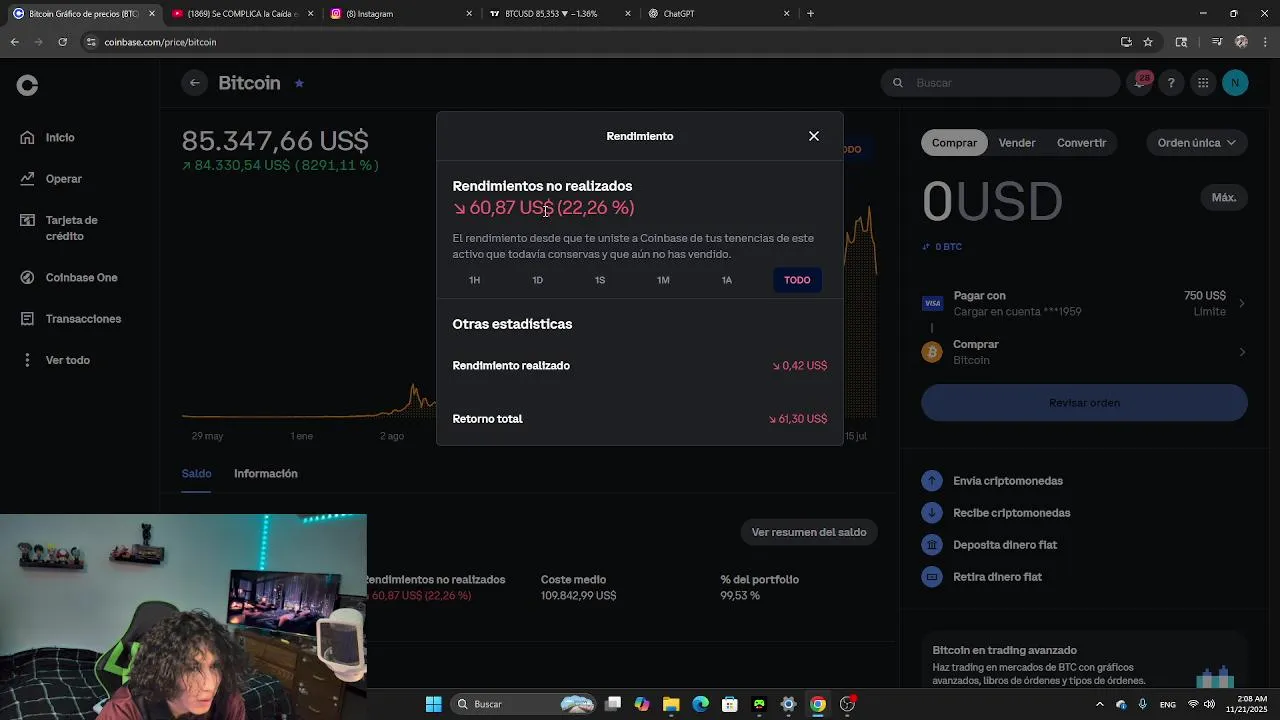Click the Revisar orden button

click(1084, 403)
